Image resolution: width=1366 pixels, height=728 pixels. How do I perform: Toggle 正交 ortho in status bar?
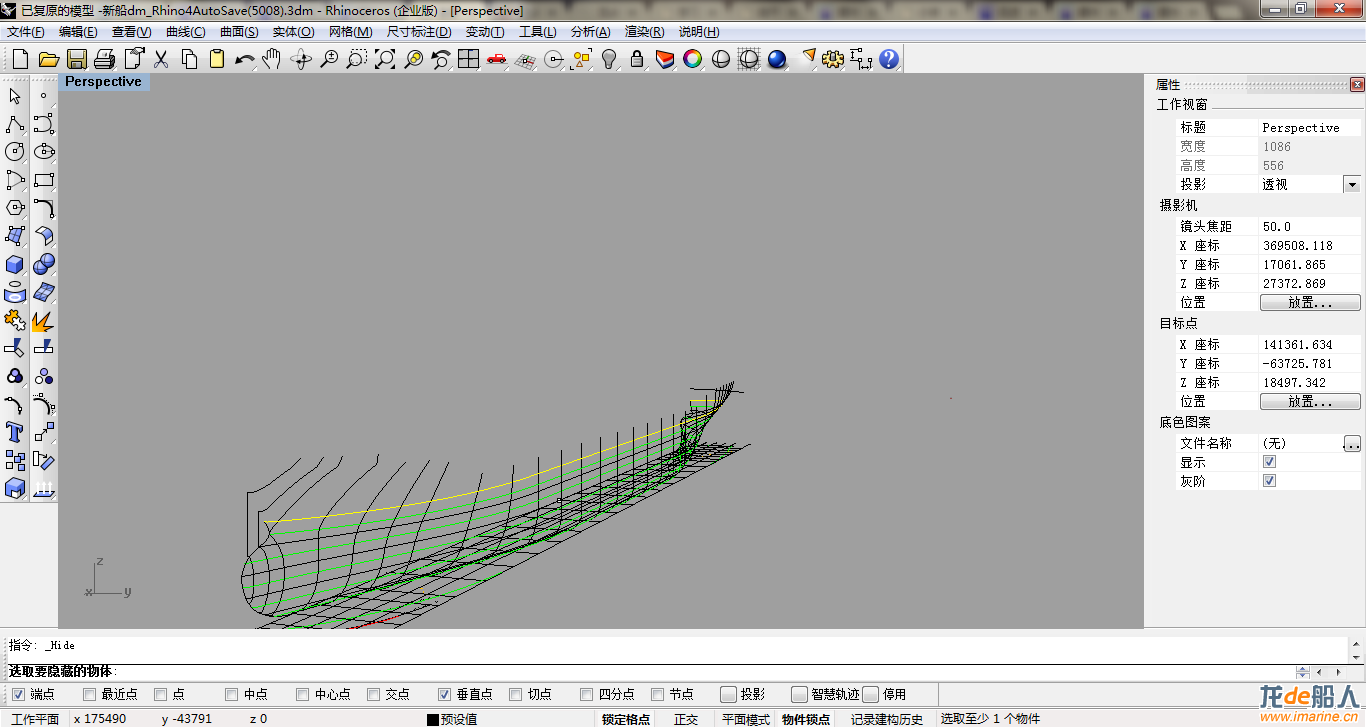pyautogui.click(x=686, y=719)
